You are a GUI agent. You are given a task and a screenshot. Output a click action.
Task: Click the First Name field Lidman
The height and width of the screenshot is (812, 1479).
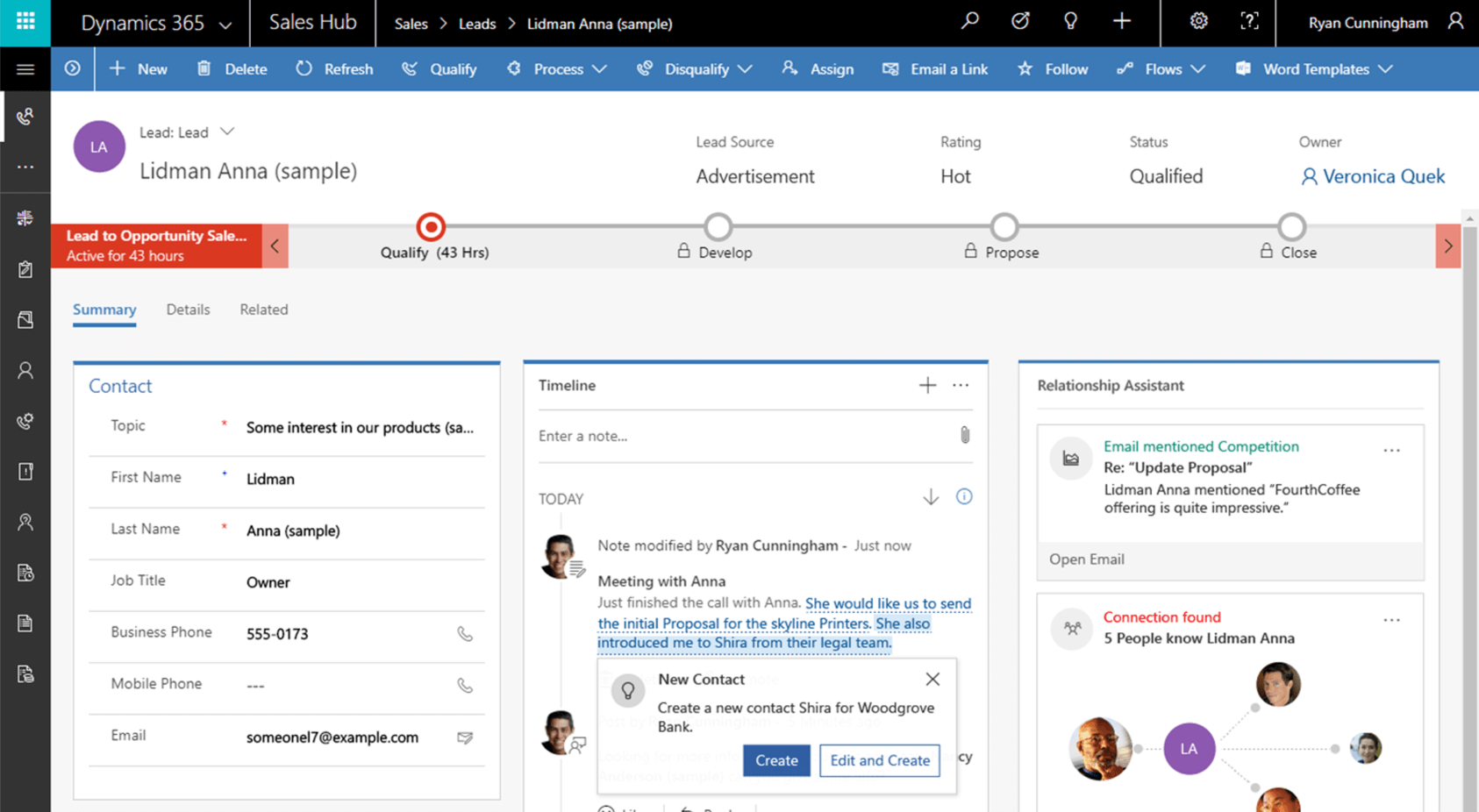coord(365,479)
